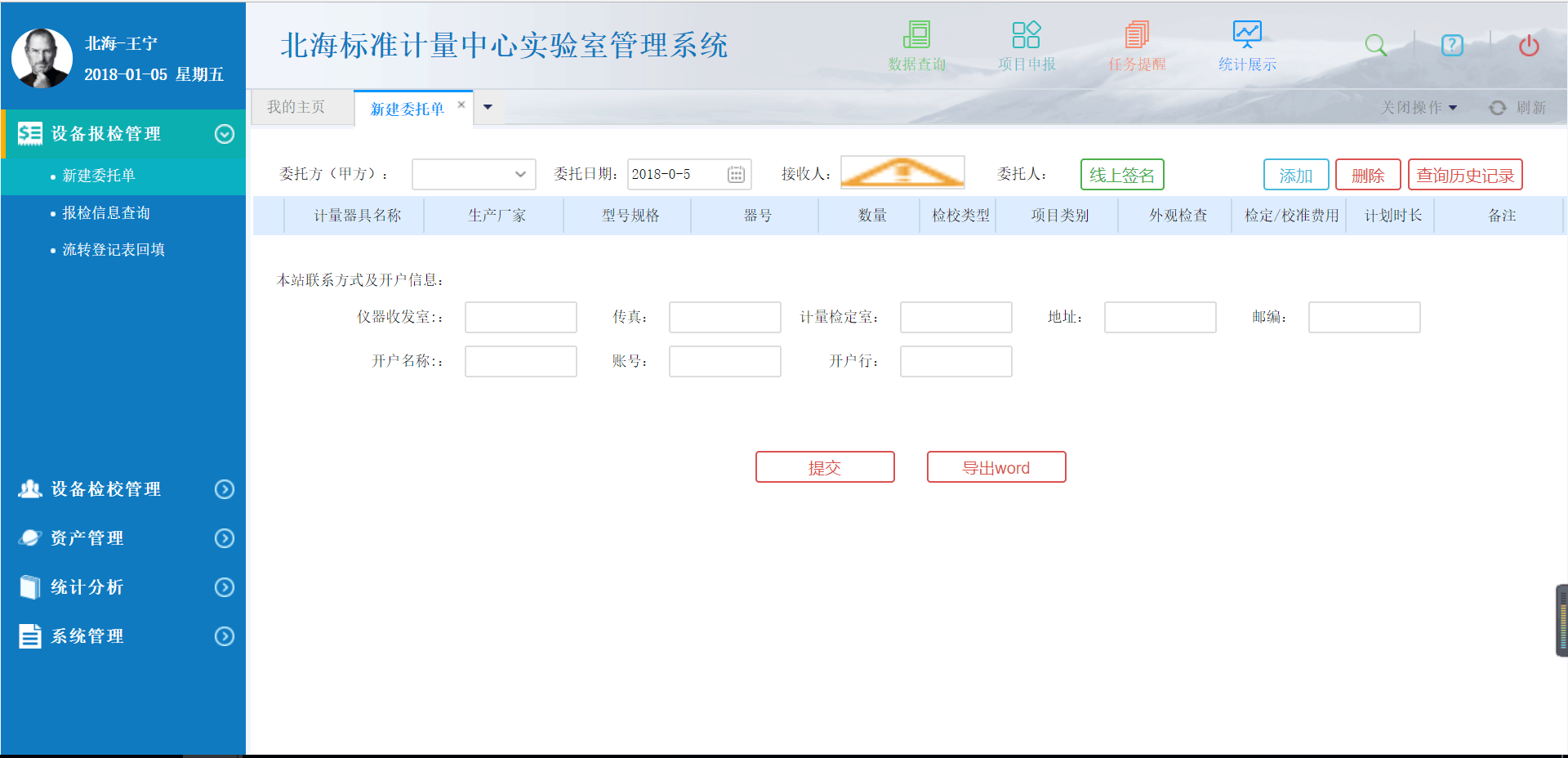Open 报检信息查询 in the sidebar
The height and width of the screenshot is (758, 1568).
click(x=106, y=213)
